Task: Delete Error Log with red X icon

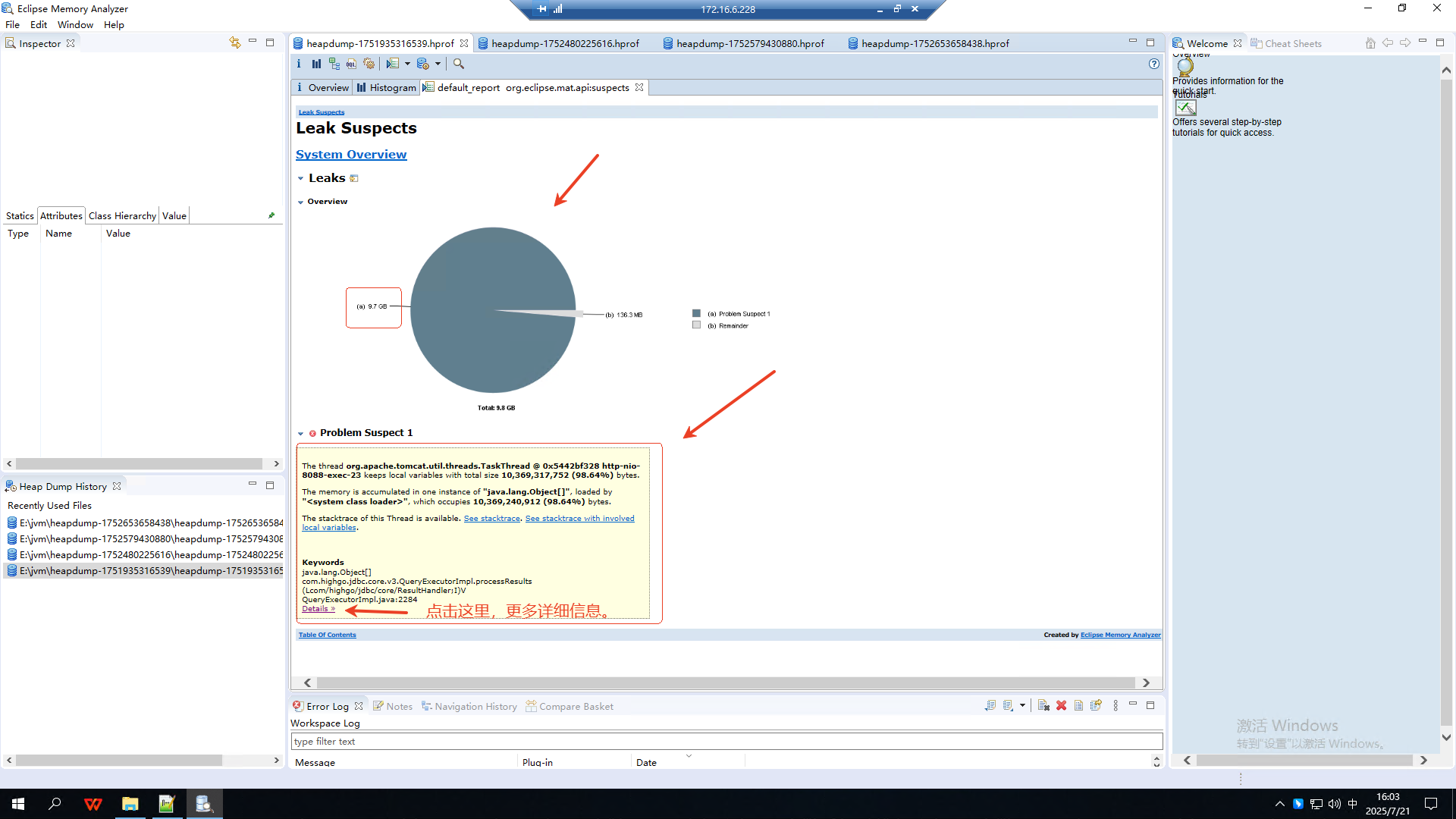Action: click(1061, 706)
